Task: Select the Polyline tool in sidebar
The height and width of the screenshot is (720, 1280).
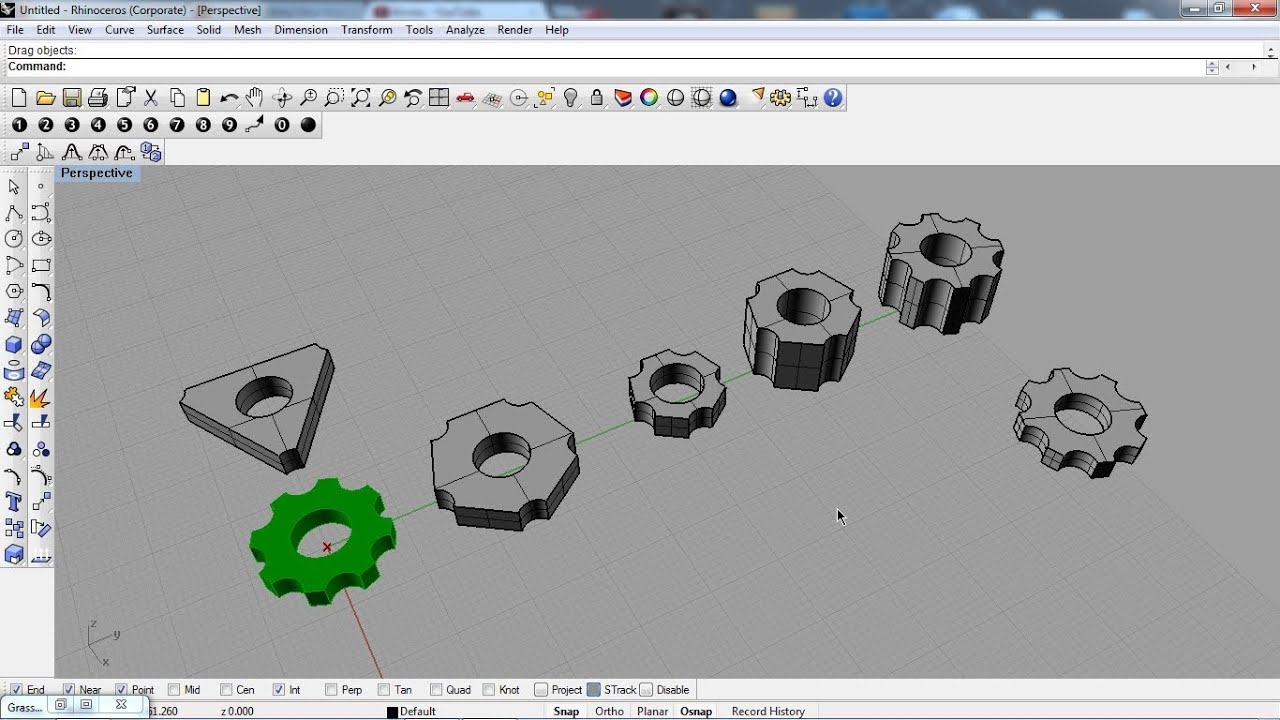Action: point(14,213)
